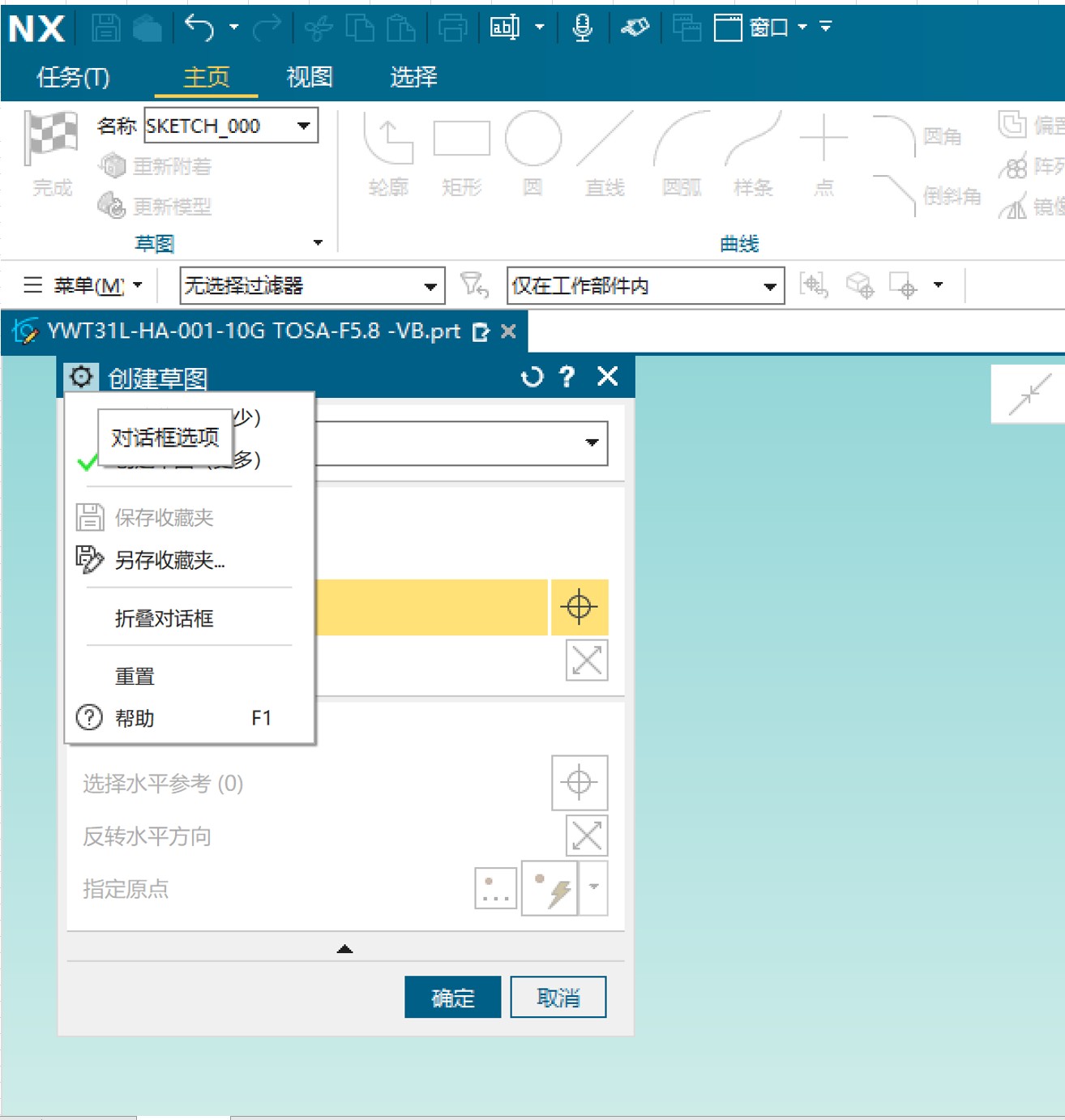
Task: Click the Redo arrow icon
Action: tap(267, 28)
